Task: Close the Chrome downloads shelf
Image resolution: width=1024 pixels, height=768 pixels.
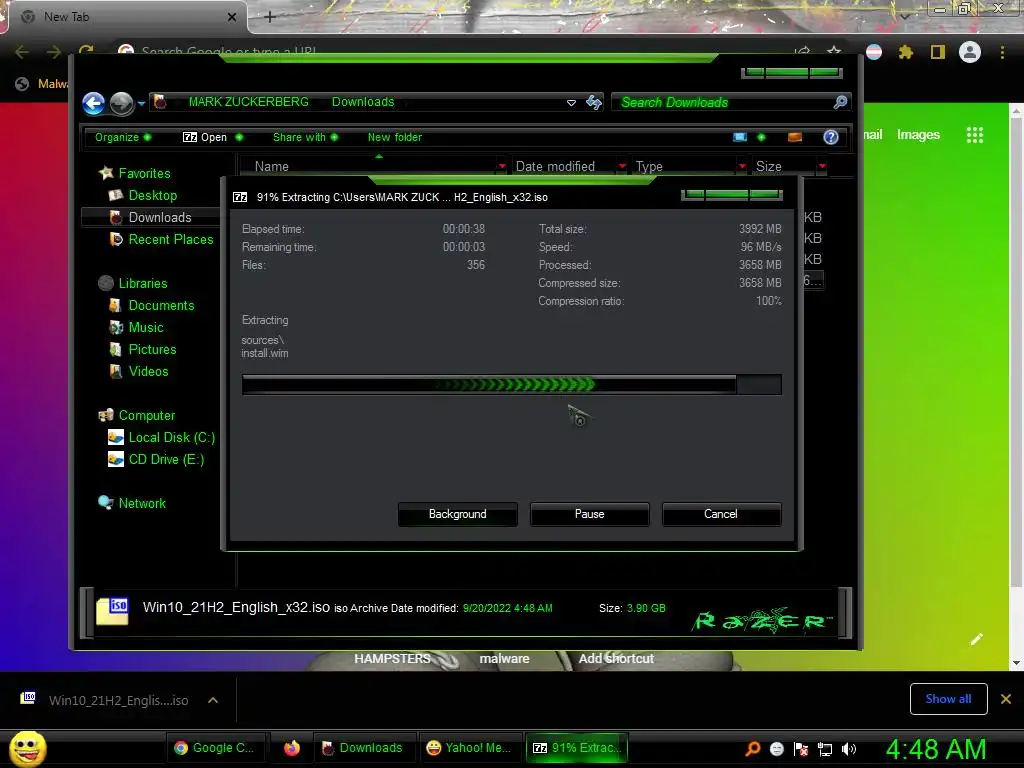Action: click(x=1006, y=699)
